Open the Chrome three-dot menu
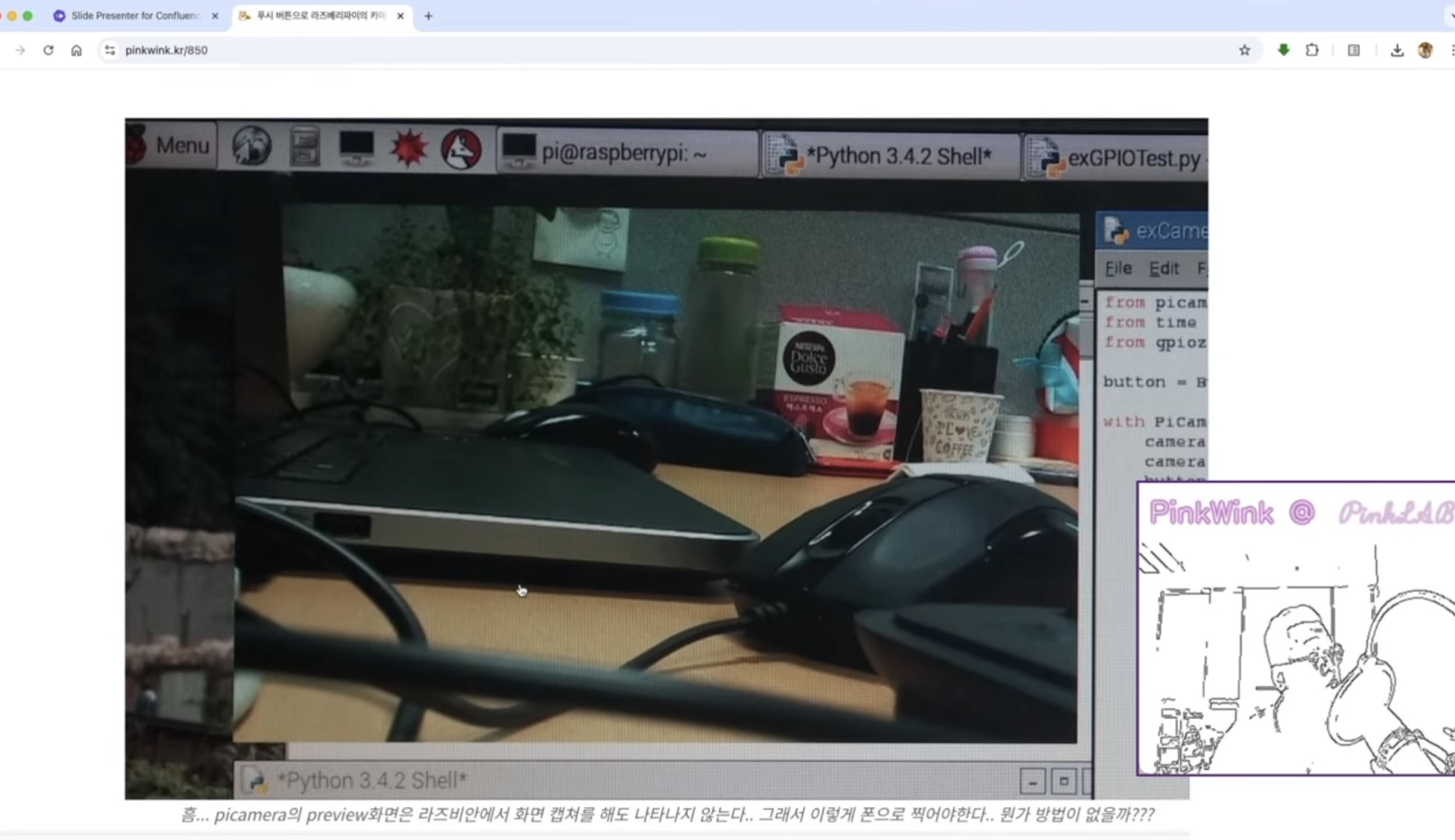 (x=1451, y=50)
